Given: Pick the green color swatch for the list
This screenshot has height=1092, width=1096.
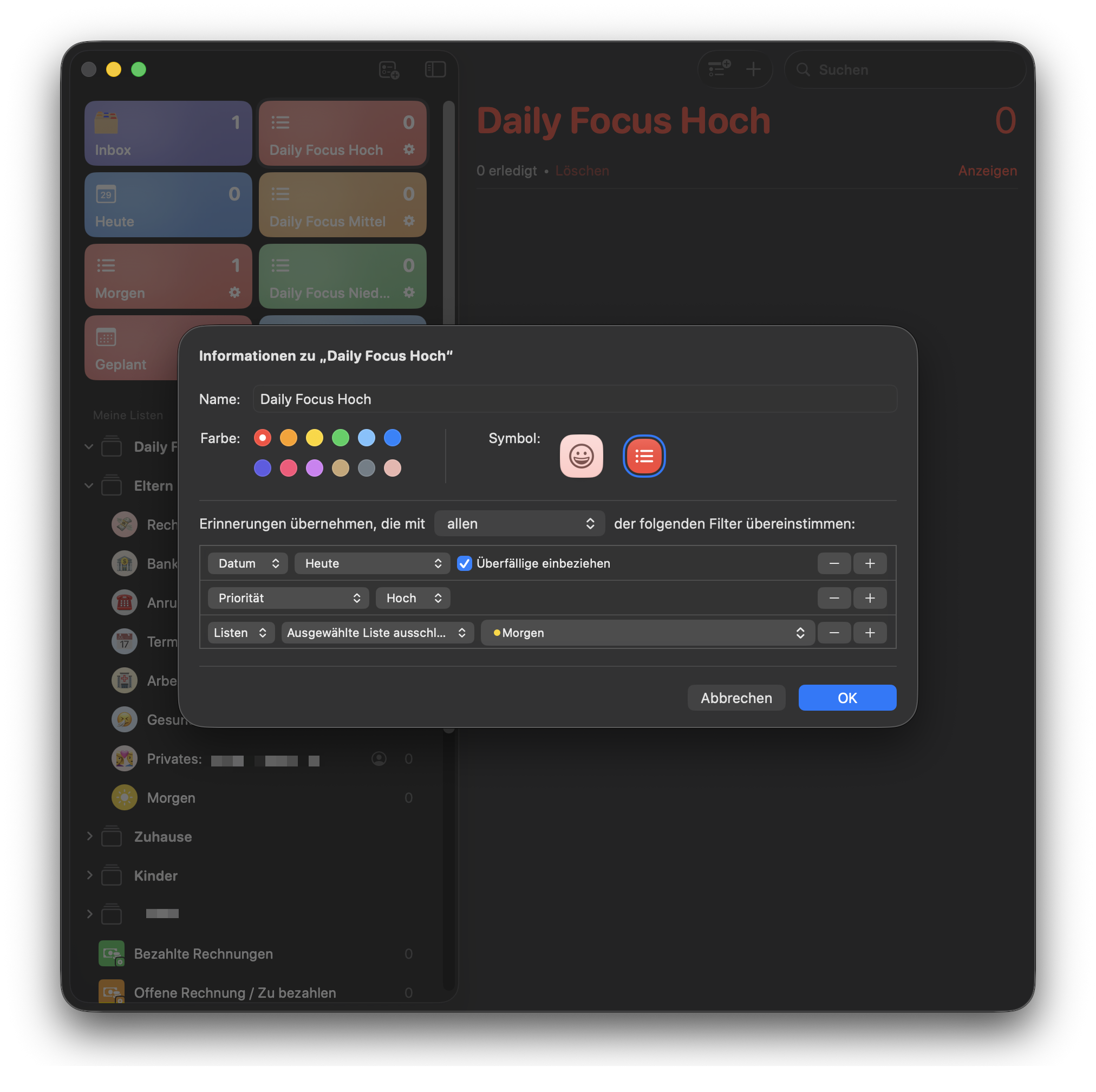Looking at the screenshot, I should click(x=341, y=438).
